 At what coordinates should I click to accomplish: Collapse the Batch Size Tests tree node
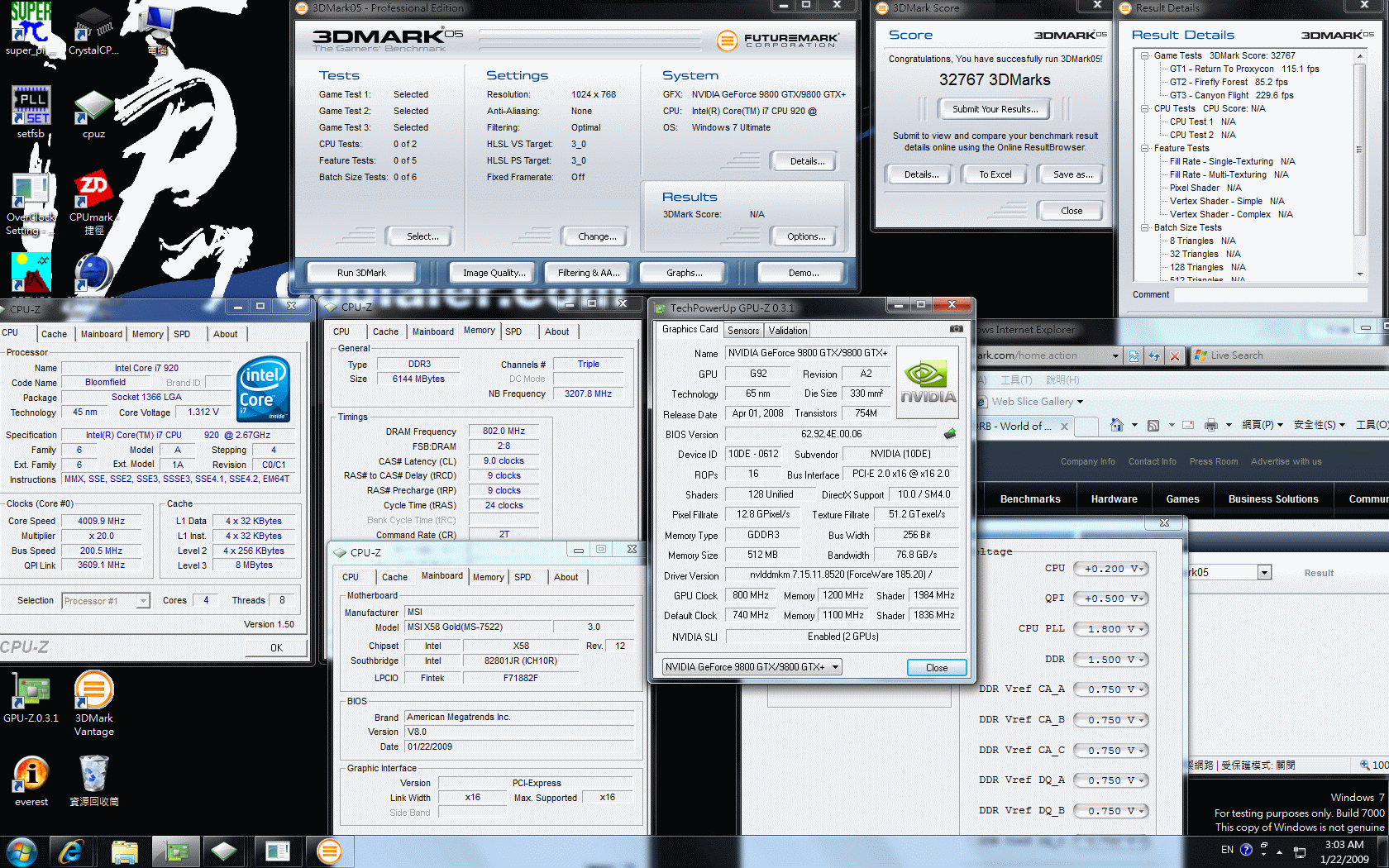pyautogui.click(x=1145, y=227)
